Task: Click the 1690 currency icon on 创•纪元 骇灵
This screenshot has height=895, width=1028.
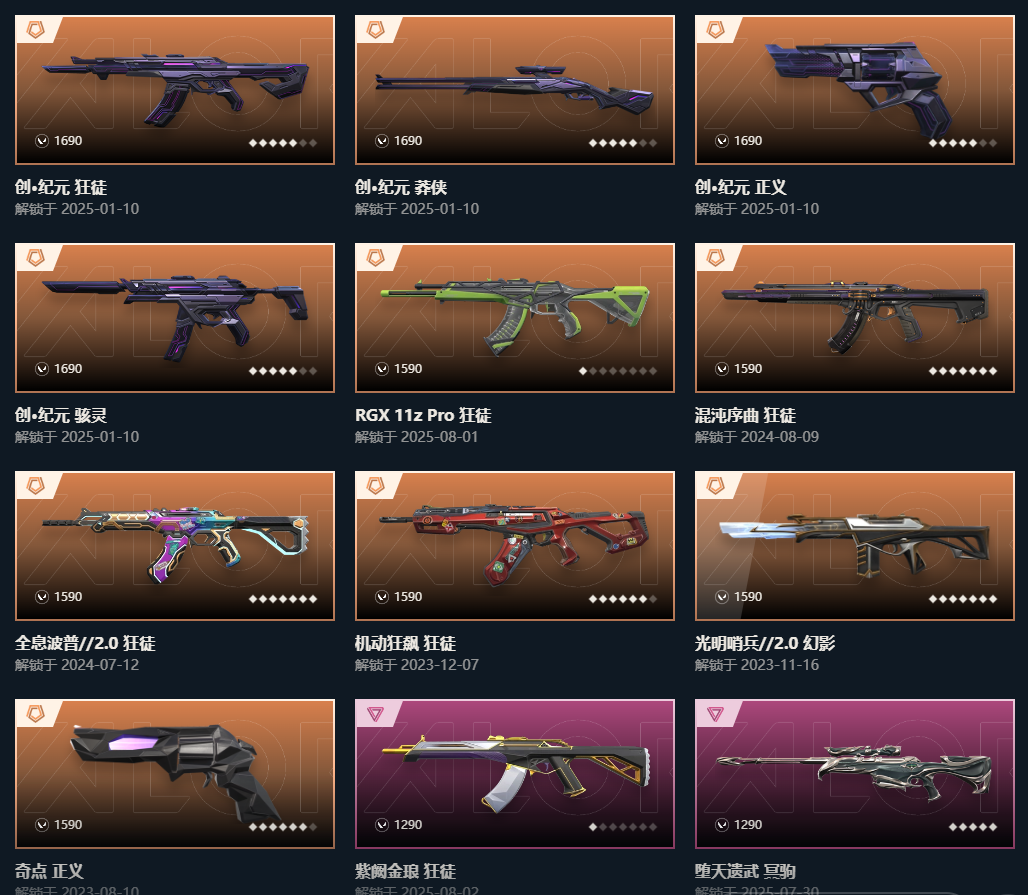Action: tap(42, 369)
